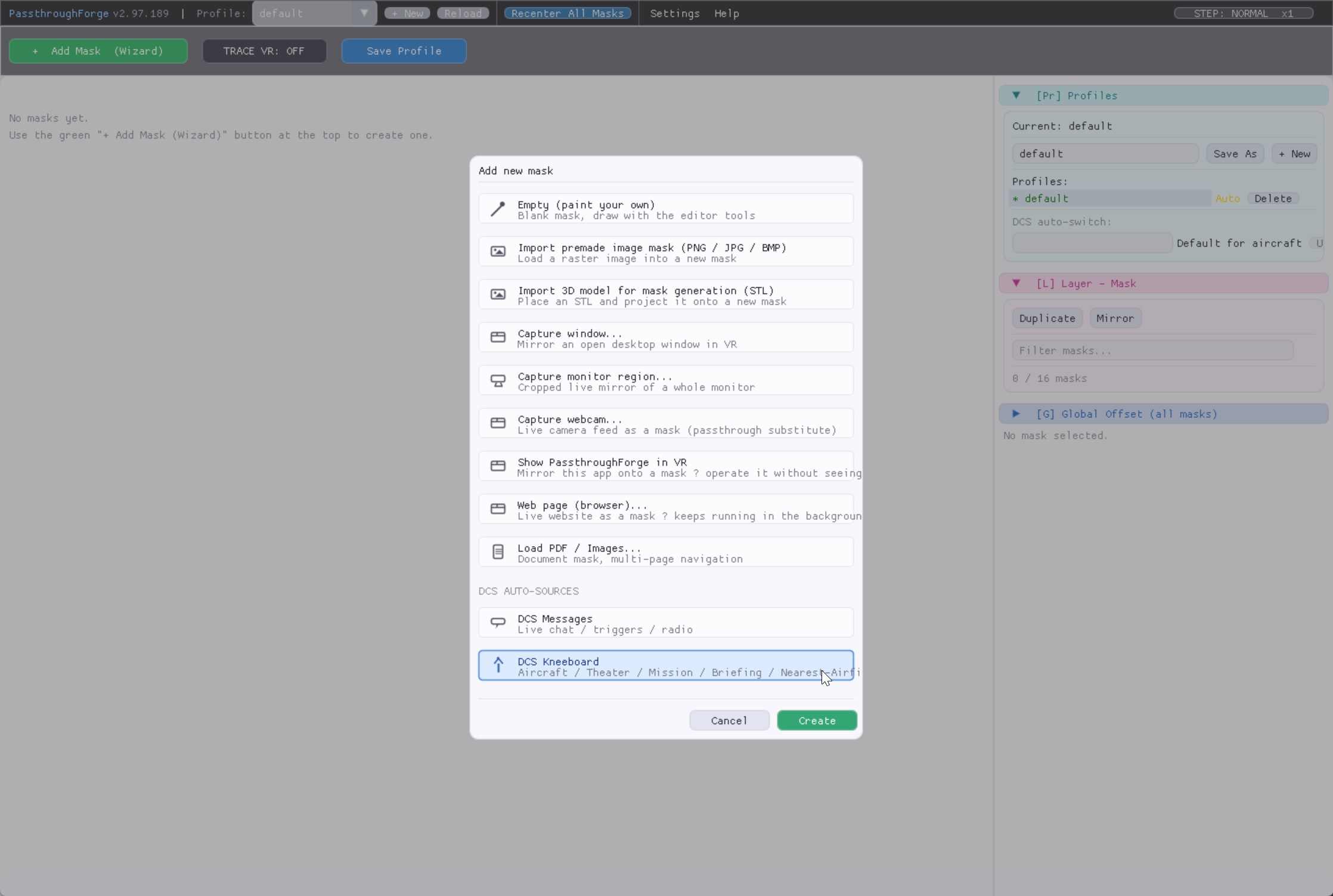Viewport: 1333px width, 896px height.
Task: Click the window icon beside Capture webcam
Action: (498, 423)
